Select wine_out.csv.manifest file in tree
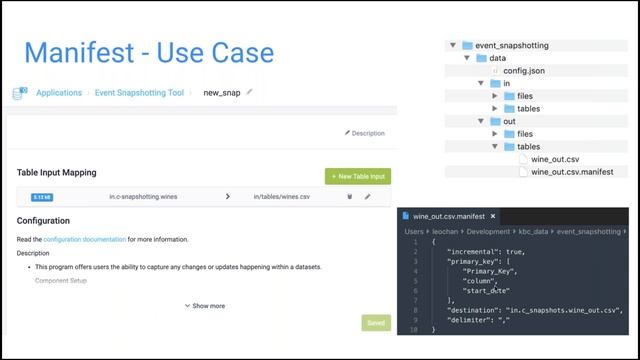640x360 pixels. tap(572, 172)
